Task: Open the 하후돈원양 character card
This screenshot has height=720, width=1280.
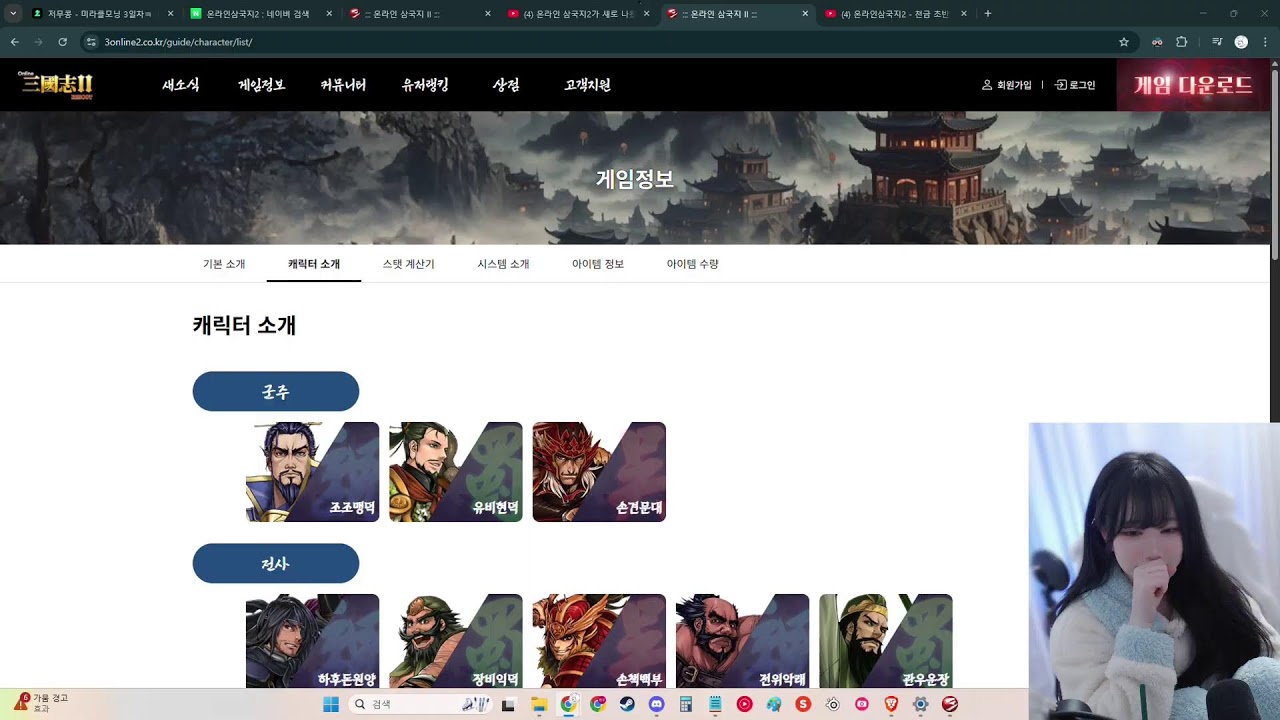Action: tap(312, 641)
